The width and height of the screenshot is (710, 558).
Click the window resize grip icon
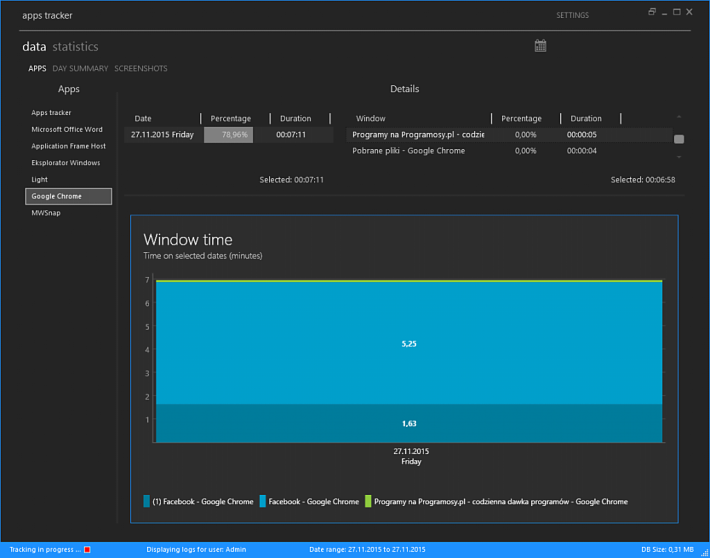(x=704, y=552)
